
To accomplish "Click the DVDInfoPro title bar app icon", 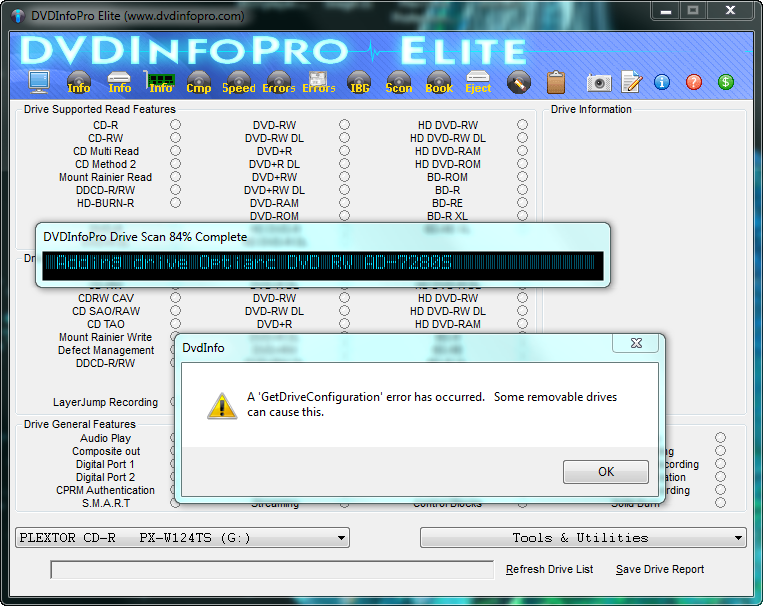I will coord(18,16).
